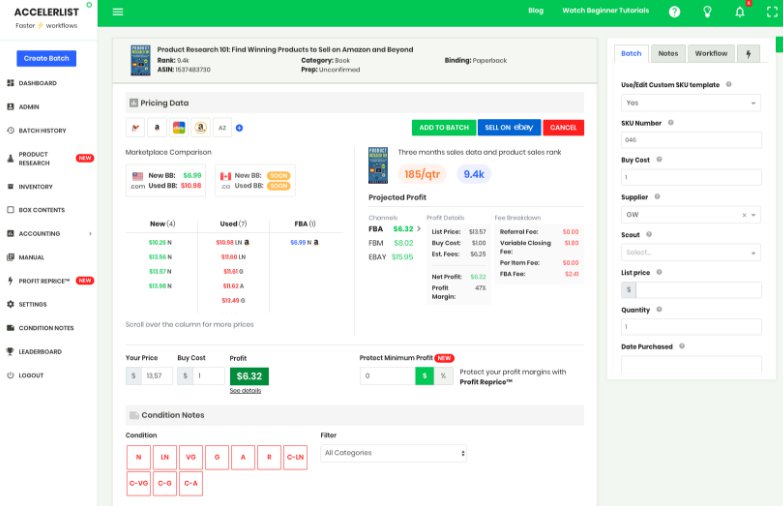783x506 pixels.
Task: Click the Protect Minimum Profit input field
Action: pyautogui.click(x=388, y=376)
